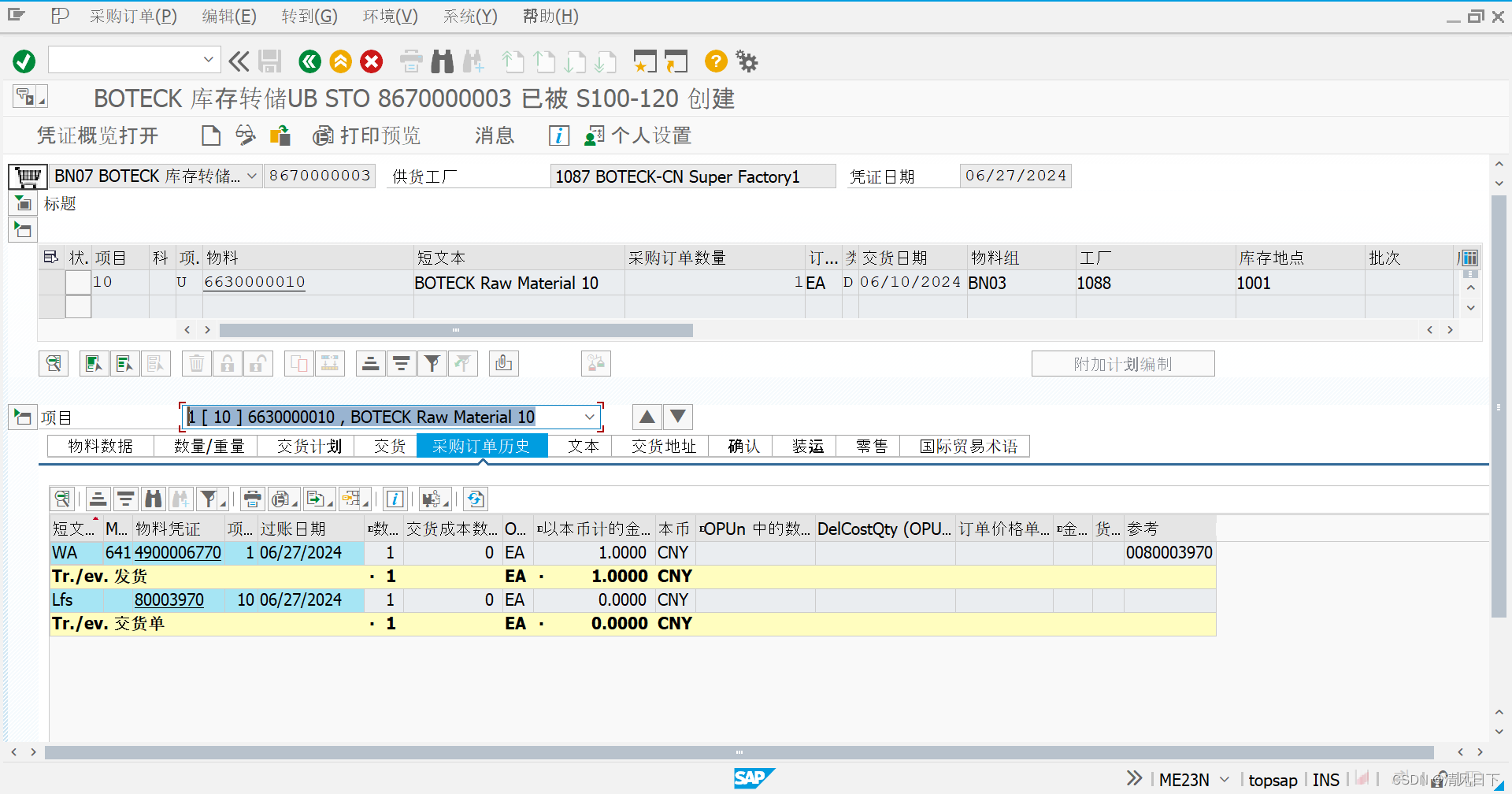The height and width of the screenshot is (794, 1512).
Task: Click the Other Purchase Order icon
Action: (280, 135)
